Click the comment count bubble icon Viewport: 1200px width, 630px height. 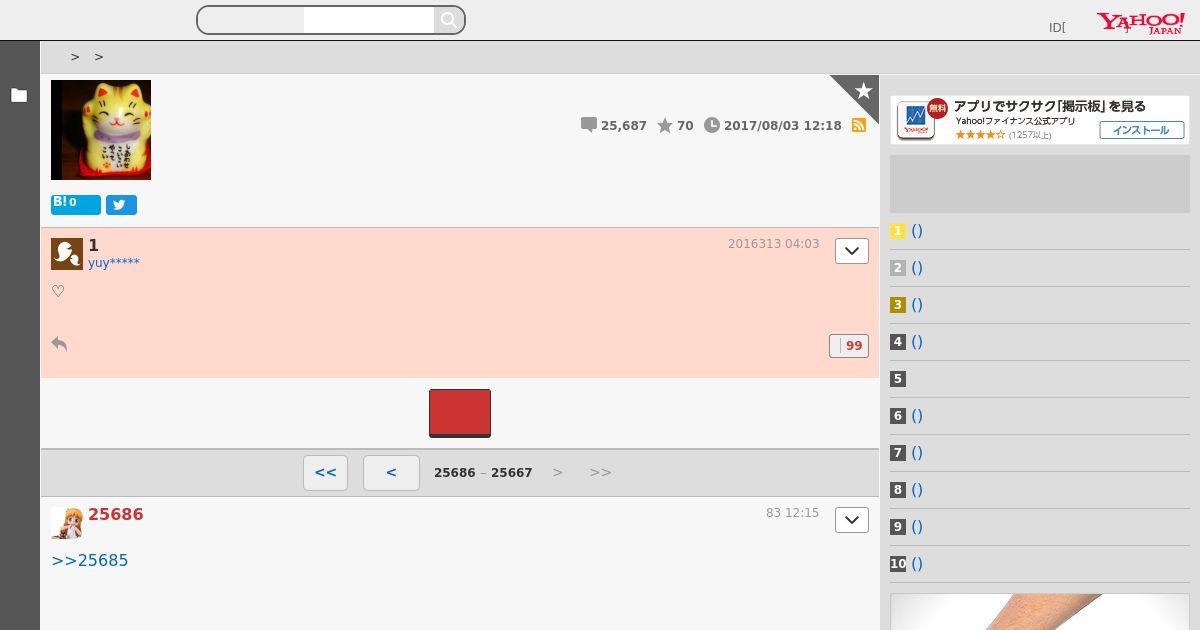[589, 125]
